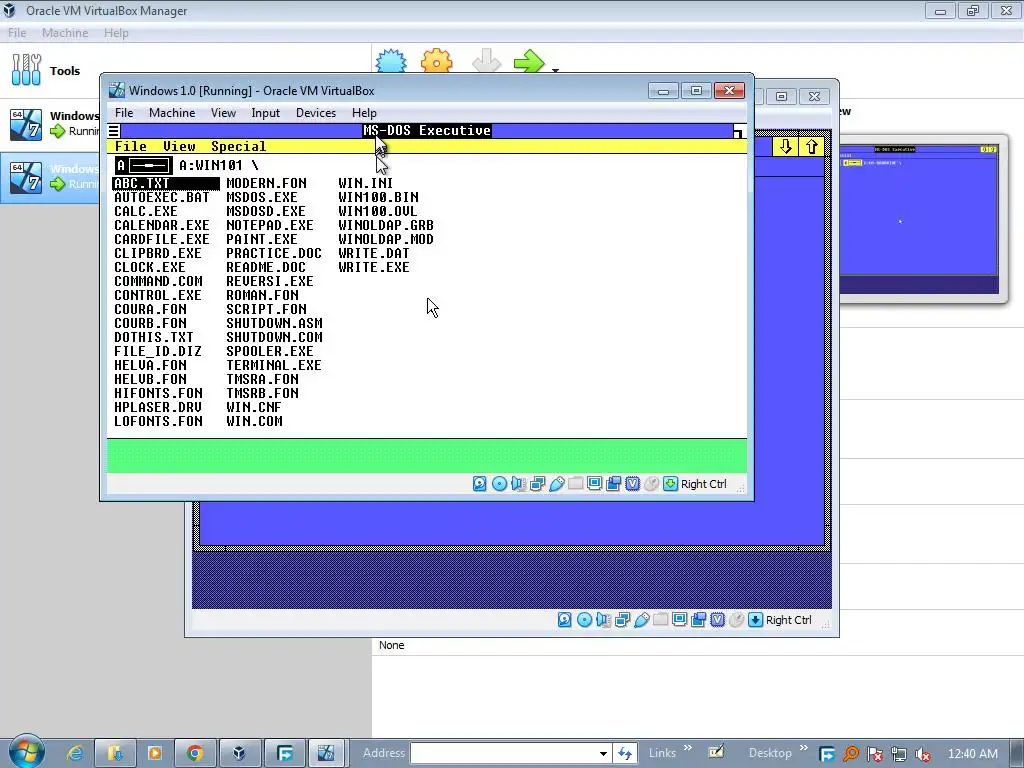Select WIN.INI in file list
Image resolution: width=1024 pixels, height=768 pixels.
[x=366, y=184]
